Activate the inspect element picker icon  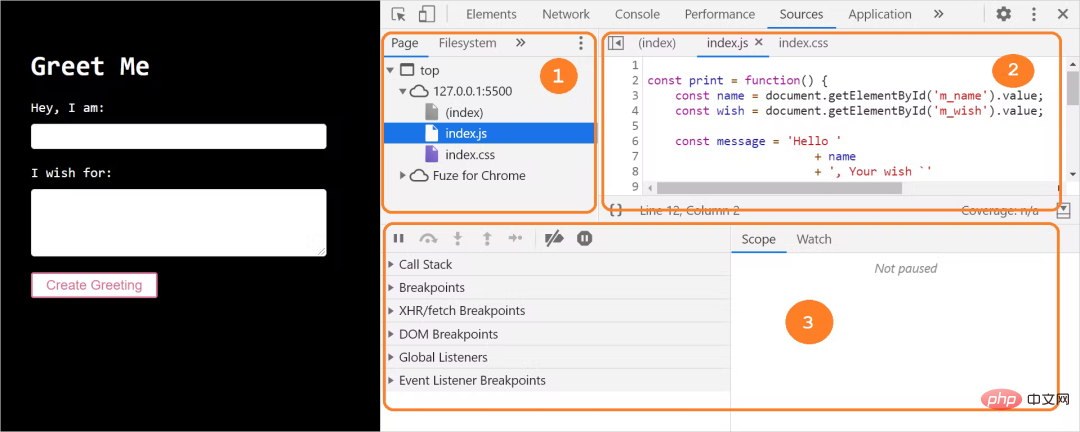398,14
